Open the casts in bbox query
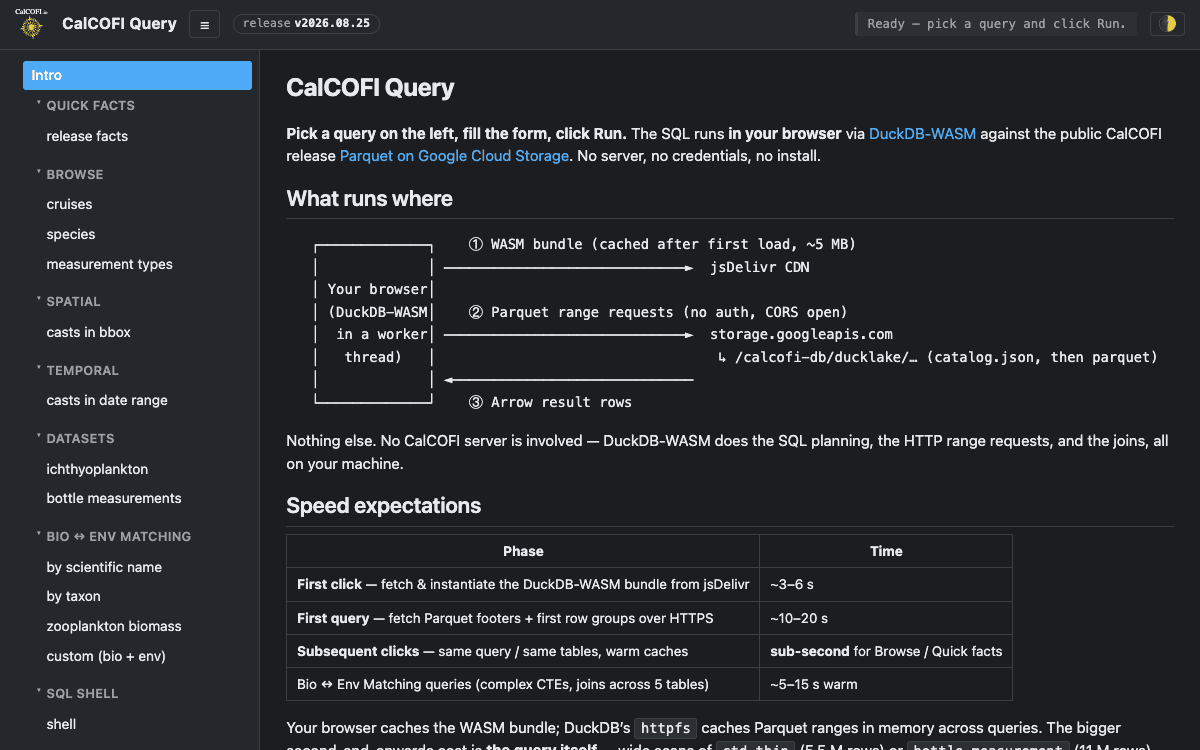Screen dimensions: 1200x750 [88, 332]
